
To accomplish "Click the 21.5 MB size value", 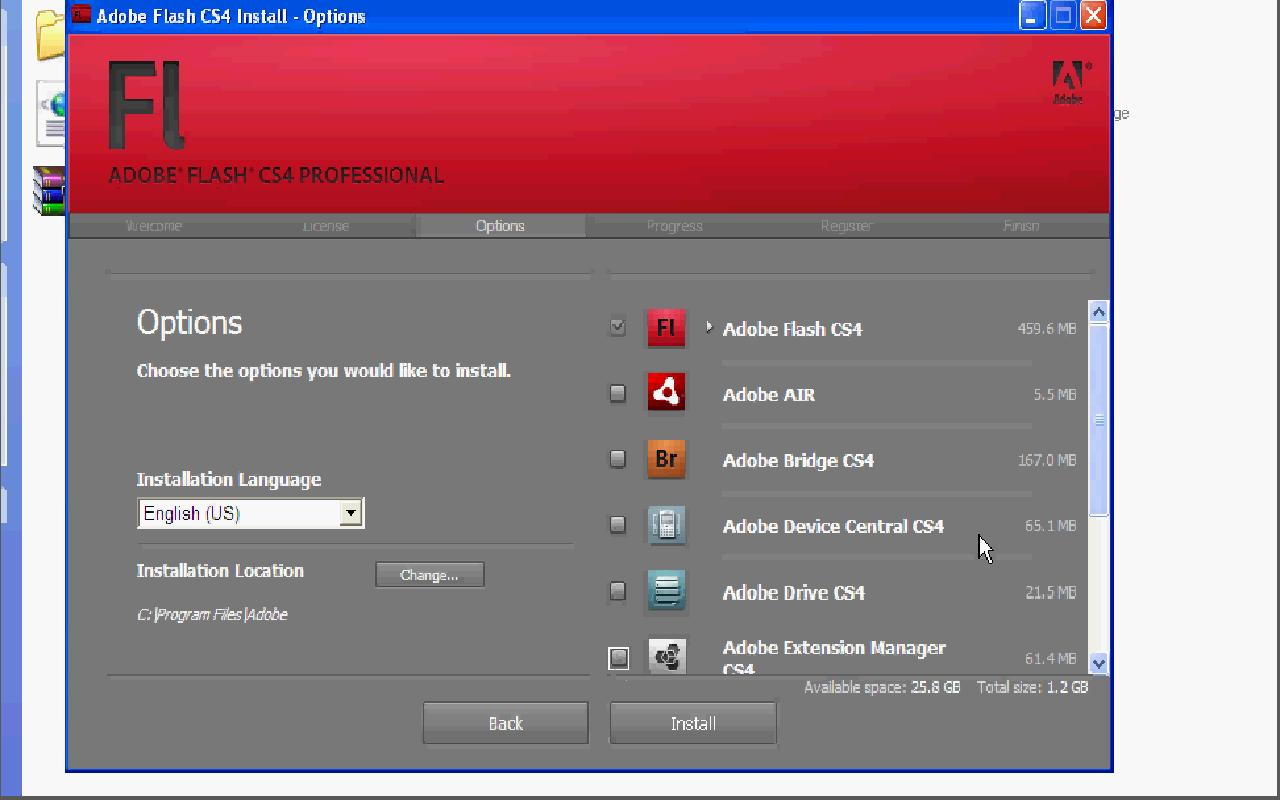I will 1051,593.
